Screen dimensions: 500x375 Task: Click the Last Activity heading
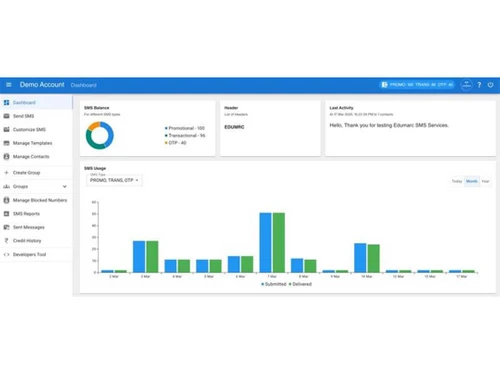coord(341,108)
